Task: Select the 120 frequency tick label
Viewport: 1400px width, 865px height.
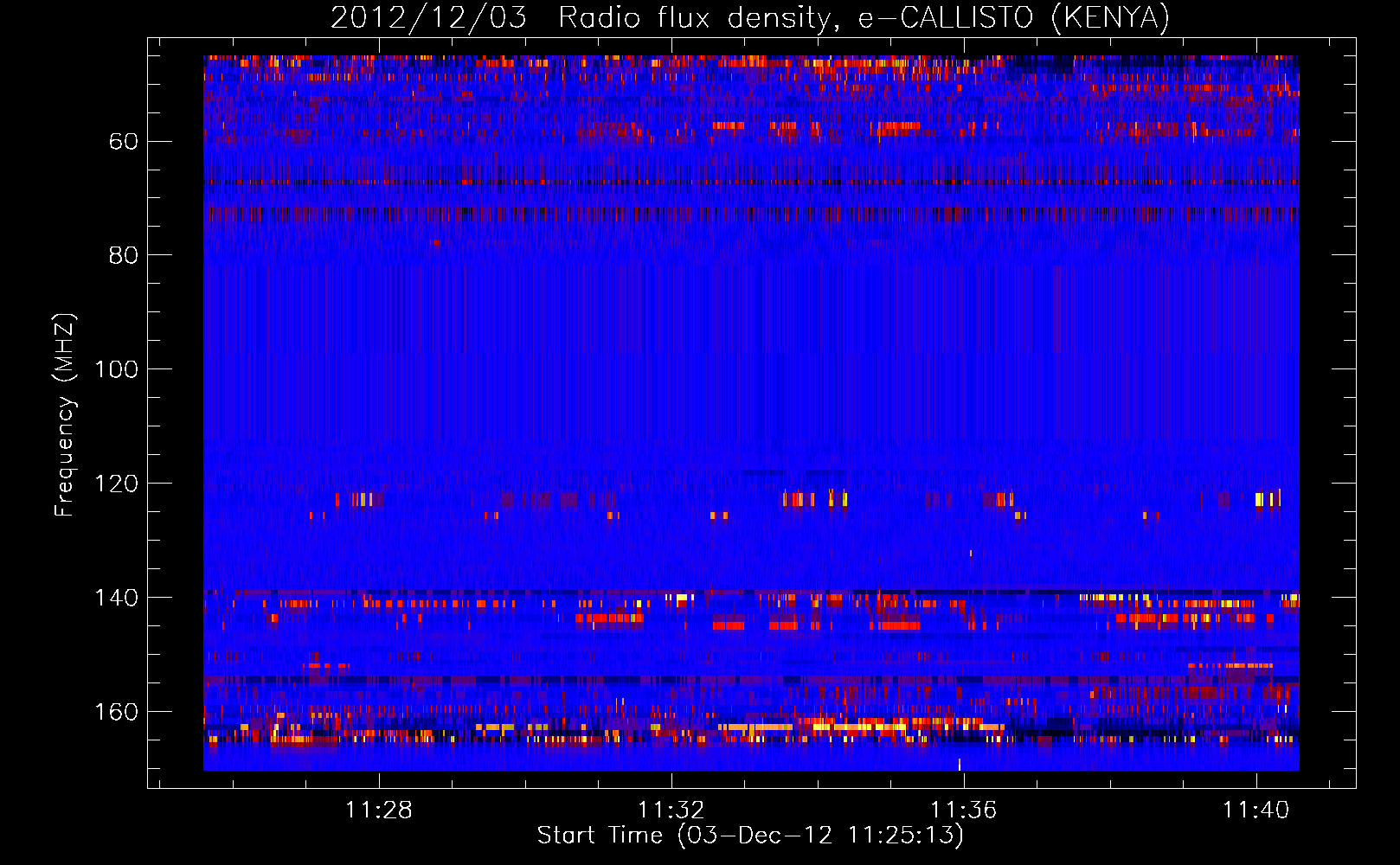Action: [116, 484]
